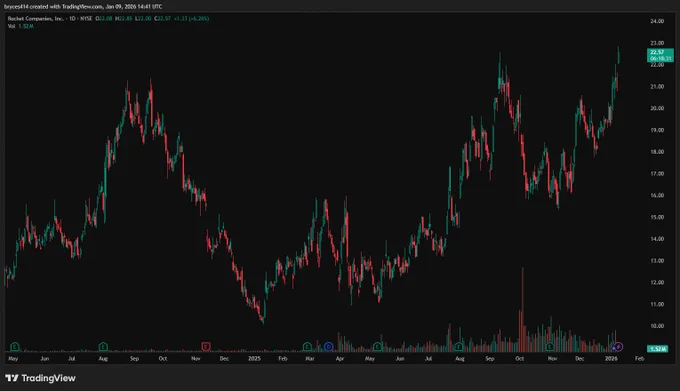Click the 23.00 price axis label

(x=657, y=43)
